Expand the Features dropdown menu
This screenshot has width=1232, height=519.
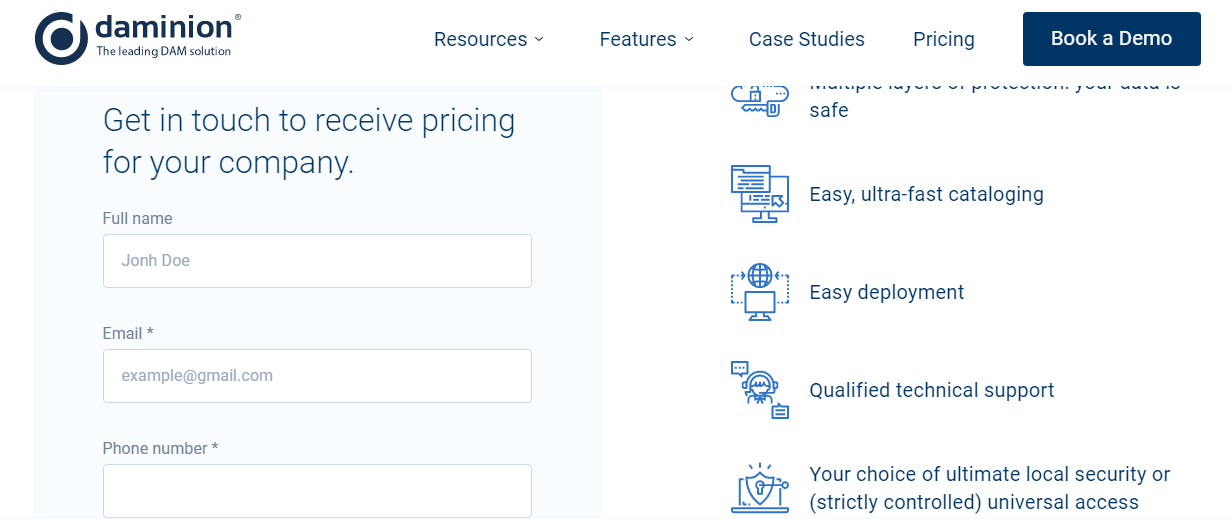tap(638, 39)
